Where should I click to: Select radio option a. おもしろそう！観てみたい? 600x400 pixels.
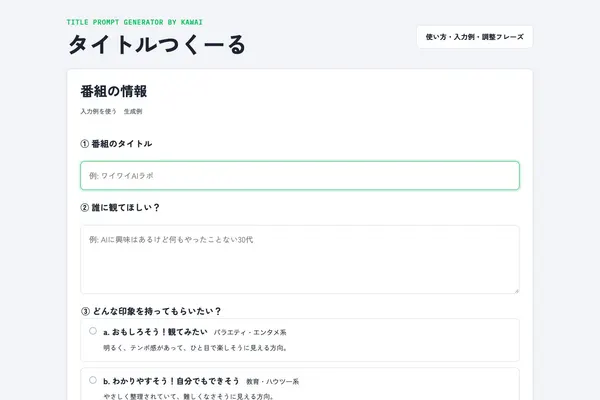(93, 331)
